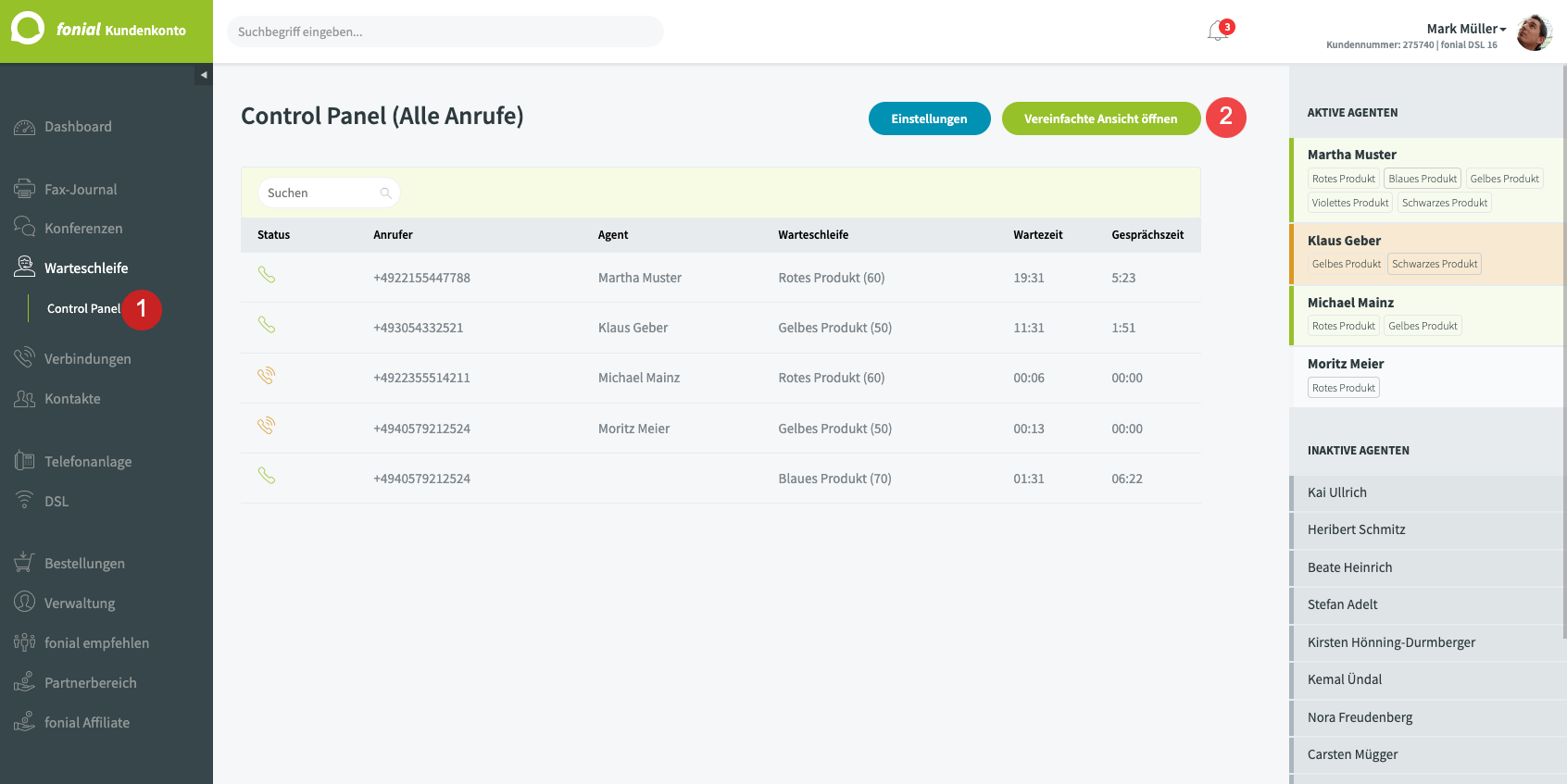Click the Blaues Produkt (70) queue cell
Screen dimensions: 1567x784
[834, 479]
